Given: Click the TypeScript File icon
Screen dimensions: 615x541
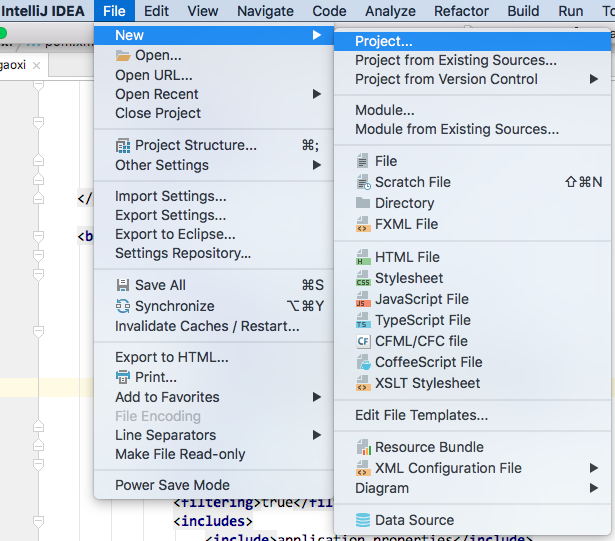Looking at the screenshot, I should 363,321.
